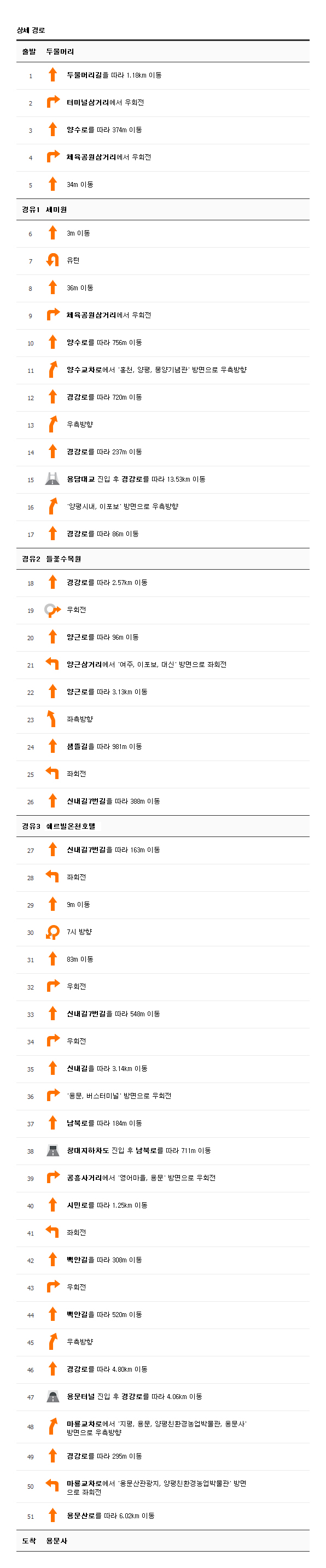Open step 39 공흥사거리 우회전 instruction
This screenshot has width=326, height=1568.
[141, 1178]
